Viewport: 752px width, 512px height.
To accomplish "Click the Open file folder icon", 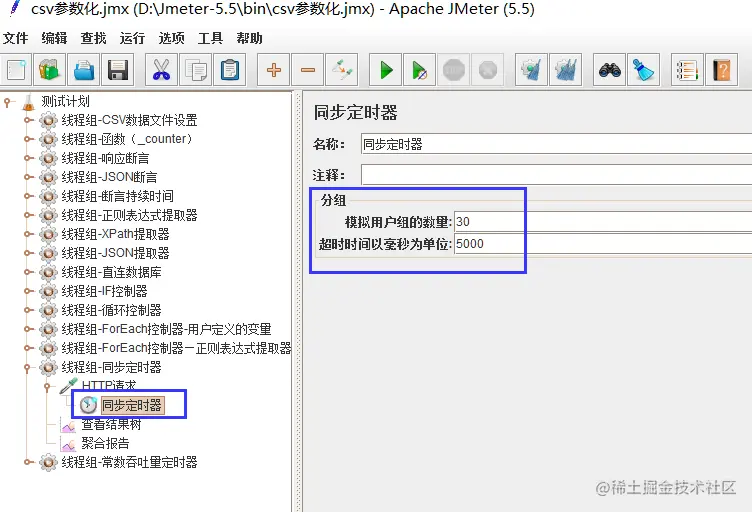I will (x=84, y=70).
